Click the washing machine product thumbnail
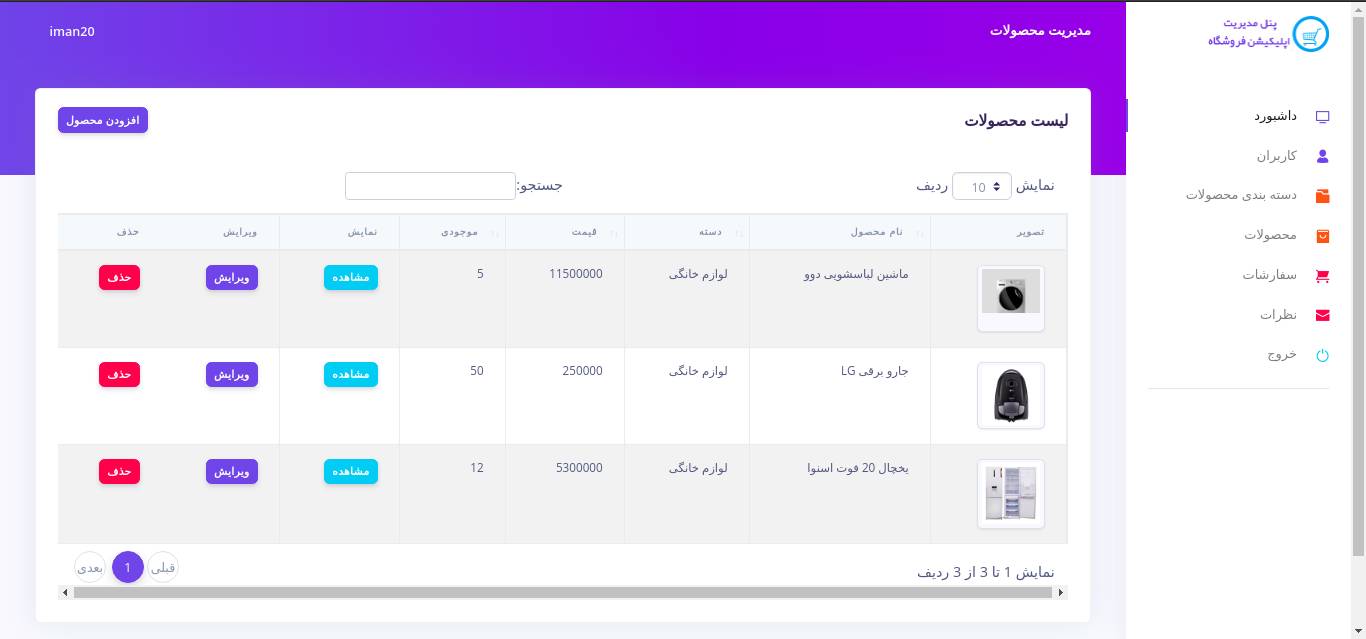The height and width of the screenshot is (639, 1366). (x=1010, y=297)
